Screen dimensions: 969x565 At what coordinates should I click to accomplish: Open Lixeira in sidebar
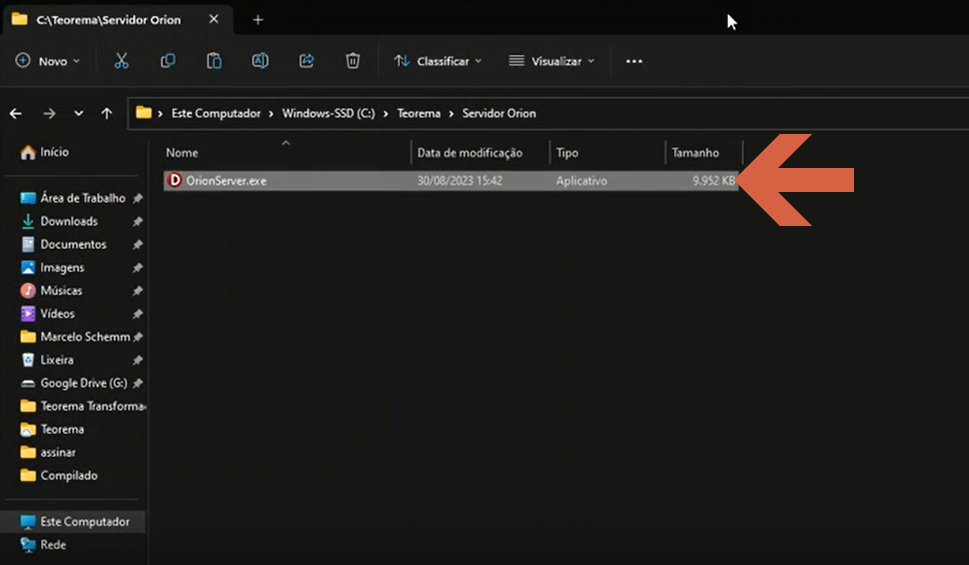[x=48, y=360]
